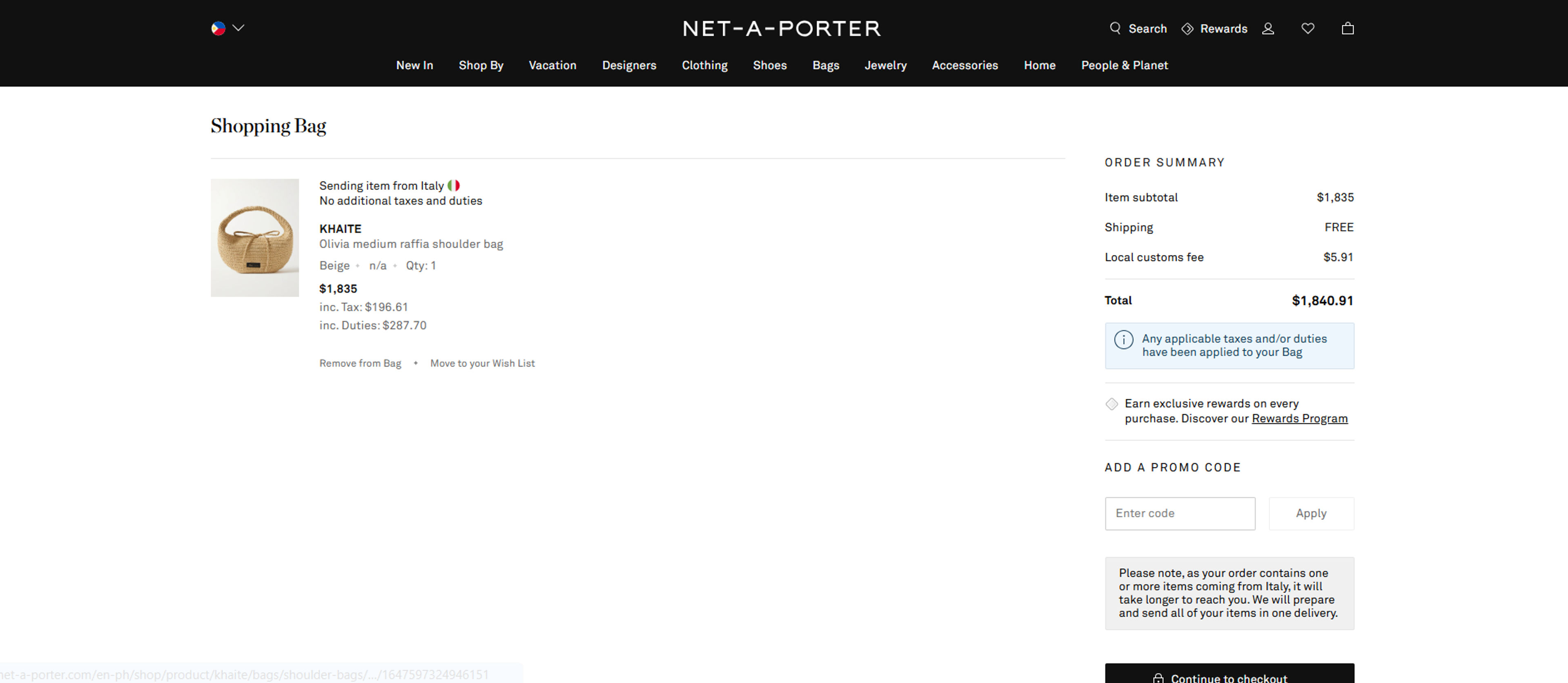
Task: Open the Designers menu
Action: click(629, 65)
